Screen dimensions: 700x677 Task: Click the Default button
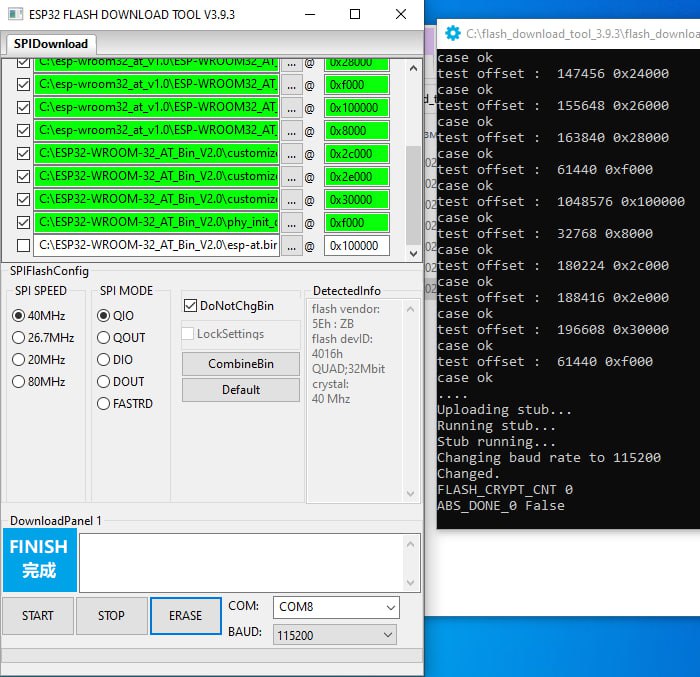[241, 390]
